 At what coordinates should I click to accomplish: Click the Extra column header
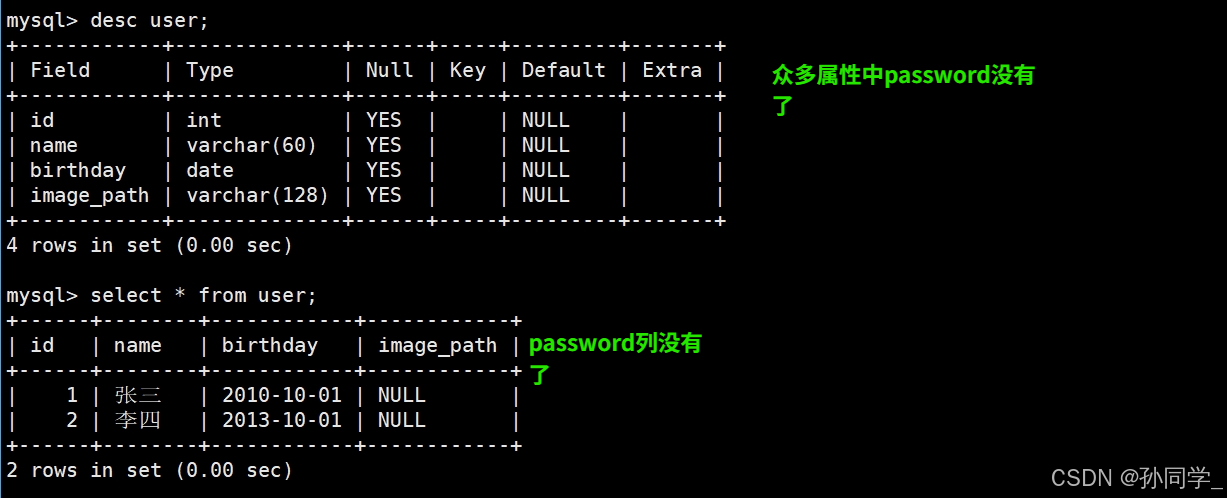point(672,70)
